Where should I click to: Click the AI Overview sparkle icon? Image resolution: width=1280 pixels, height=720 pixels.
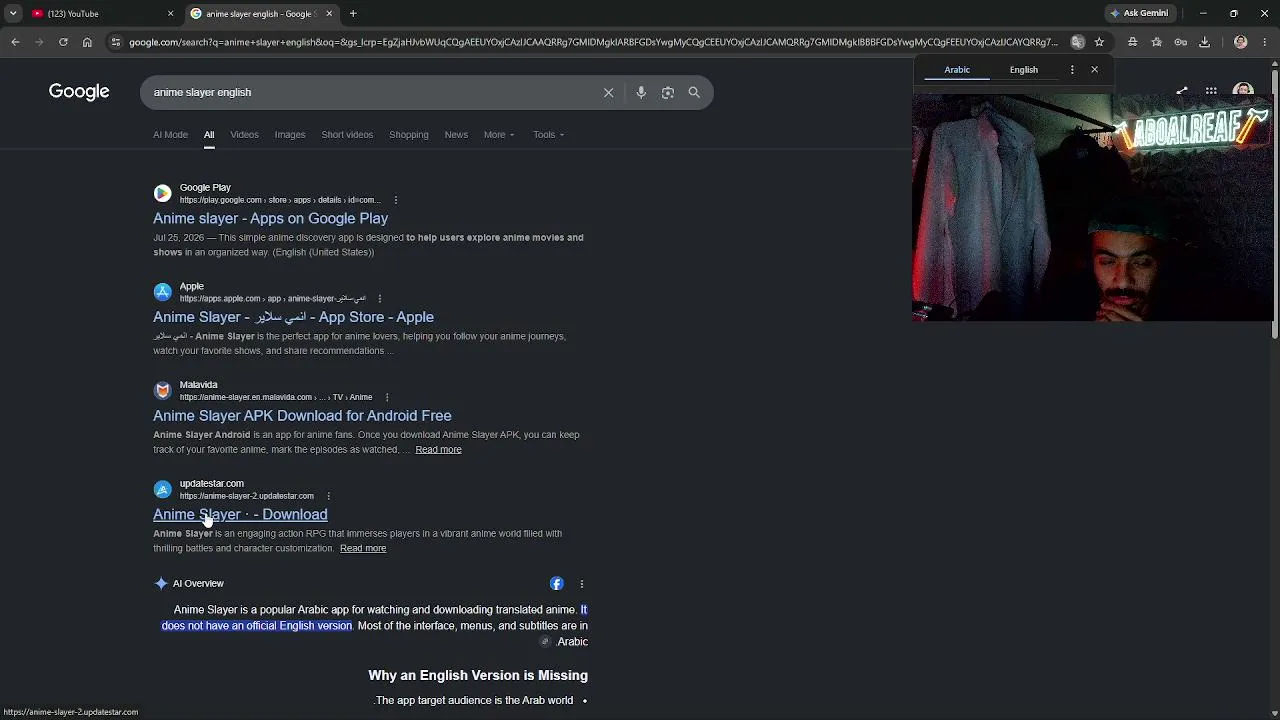point(160,583)
